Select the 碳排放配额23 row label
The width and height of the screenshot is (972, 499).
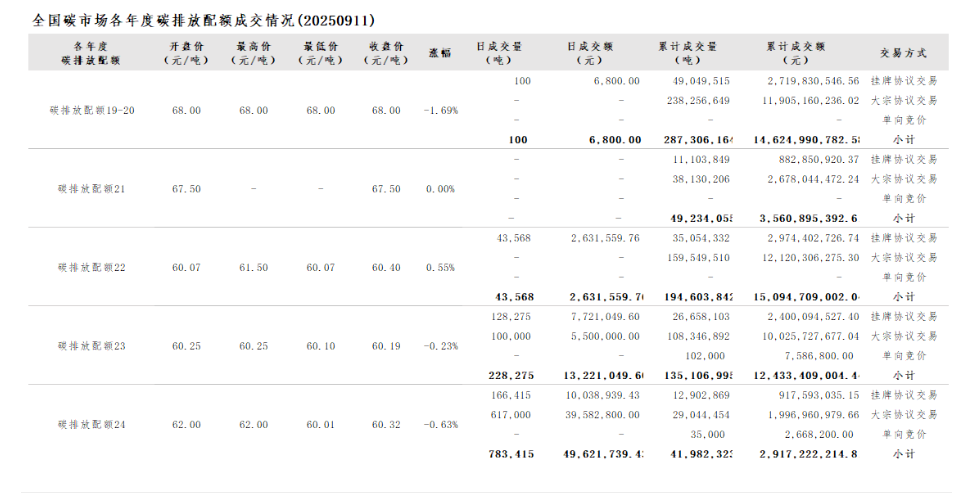coord(92,346)
